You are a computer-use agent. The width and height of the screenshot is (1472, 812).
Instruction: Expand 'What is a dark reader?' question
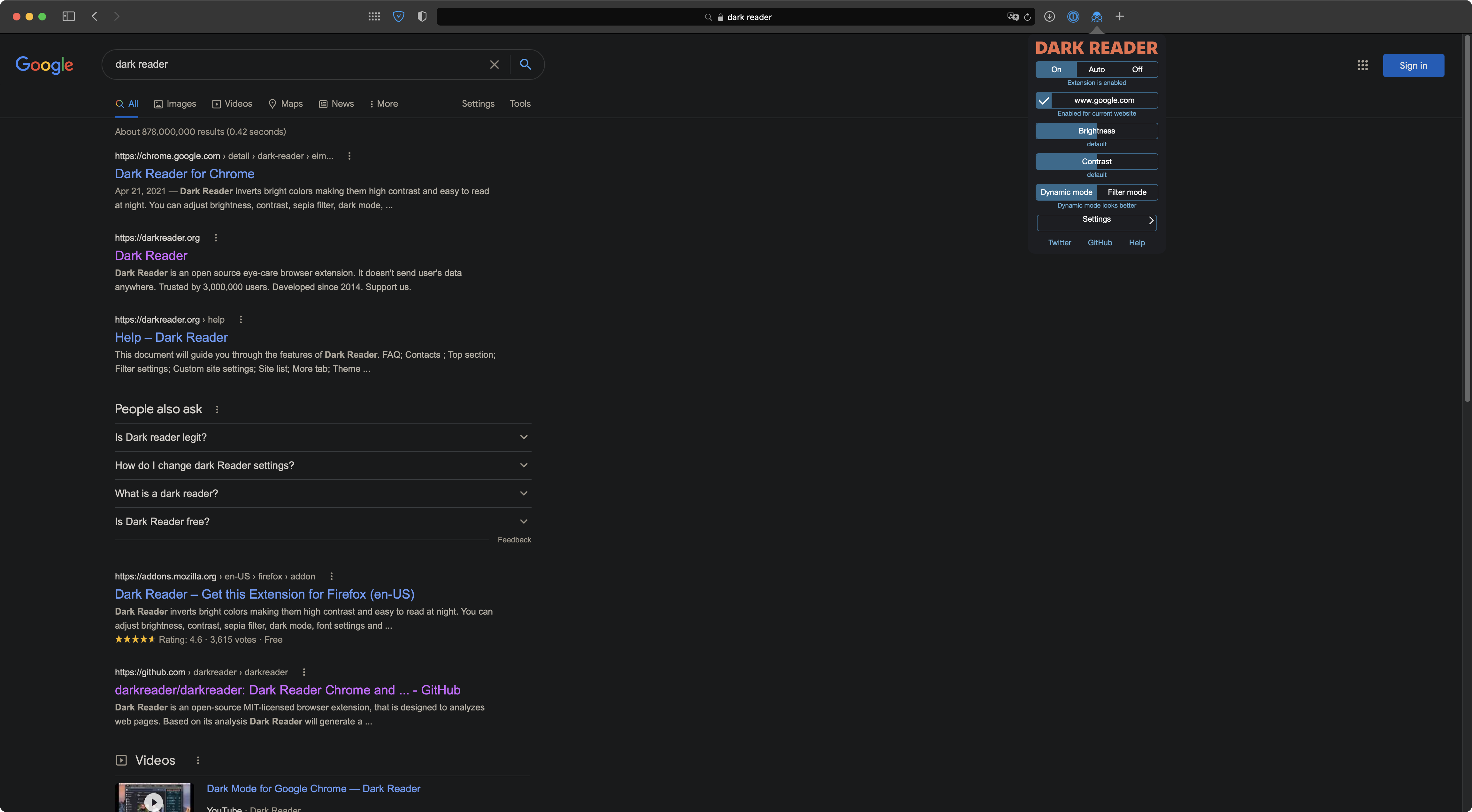(x=323, y=493)
